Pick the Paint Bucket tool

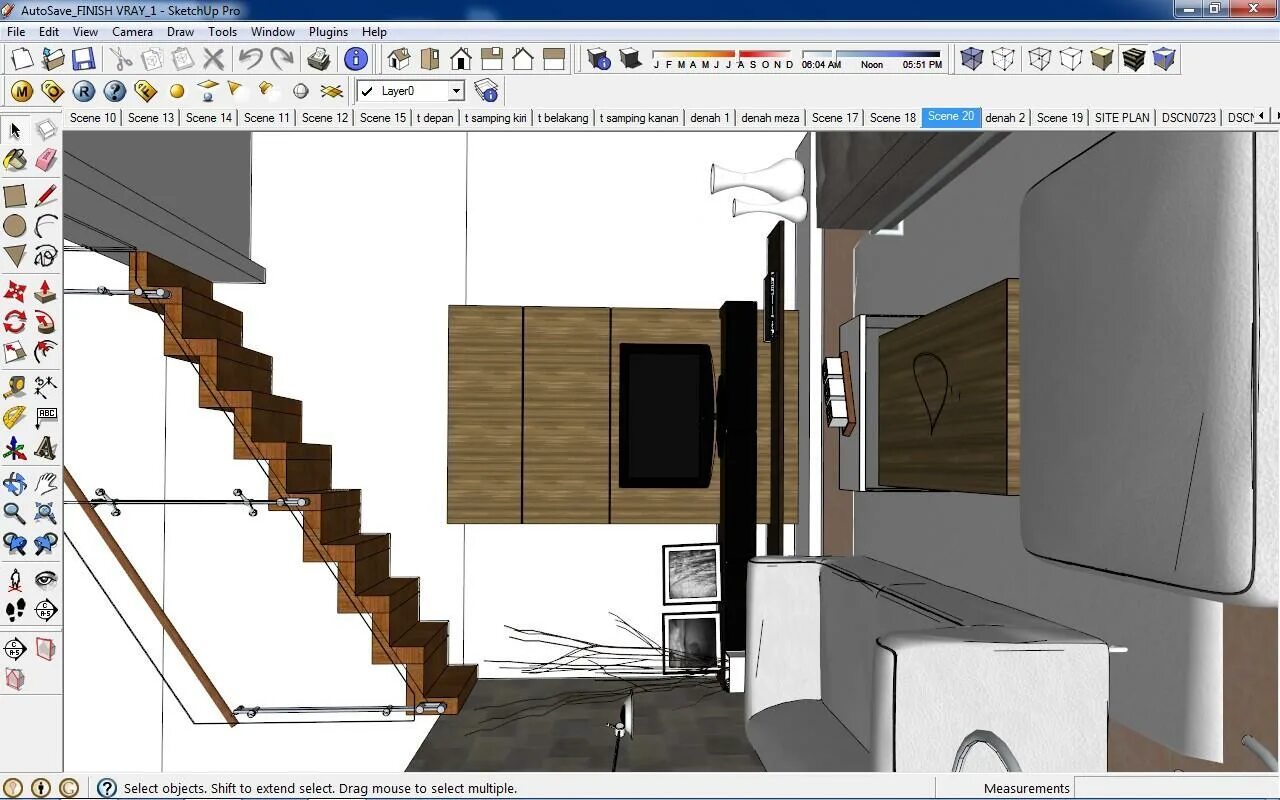(15, 160)
